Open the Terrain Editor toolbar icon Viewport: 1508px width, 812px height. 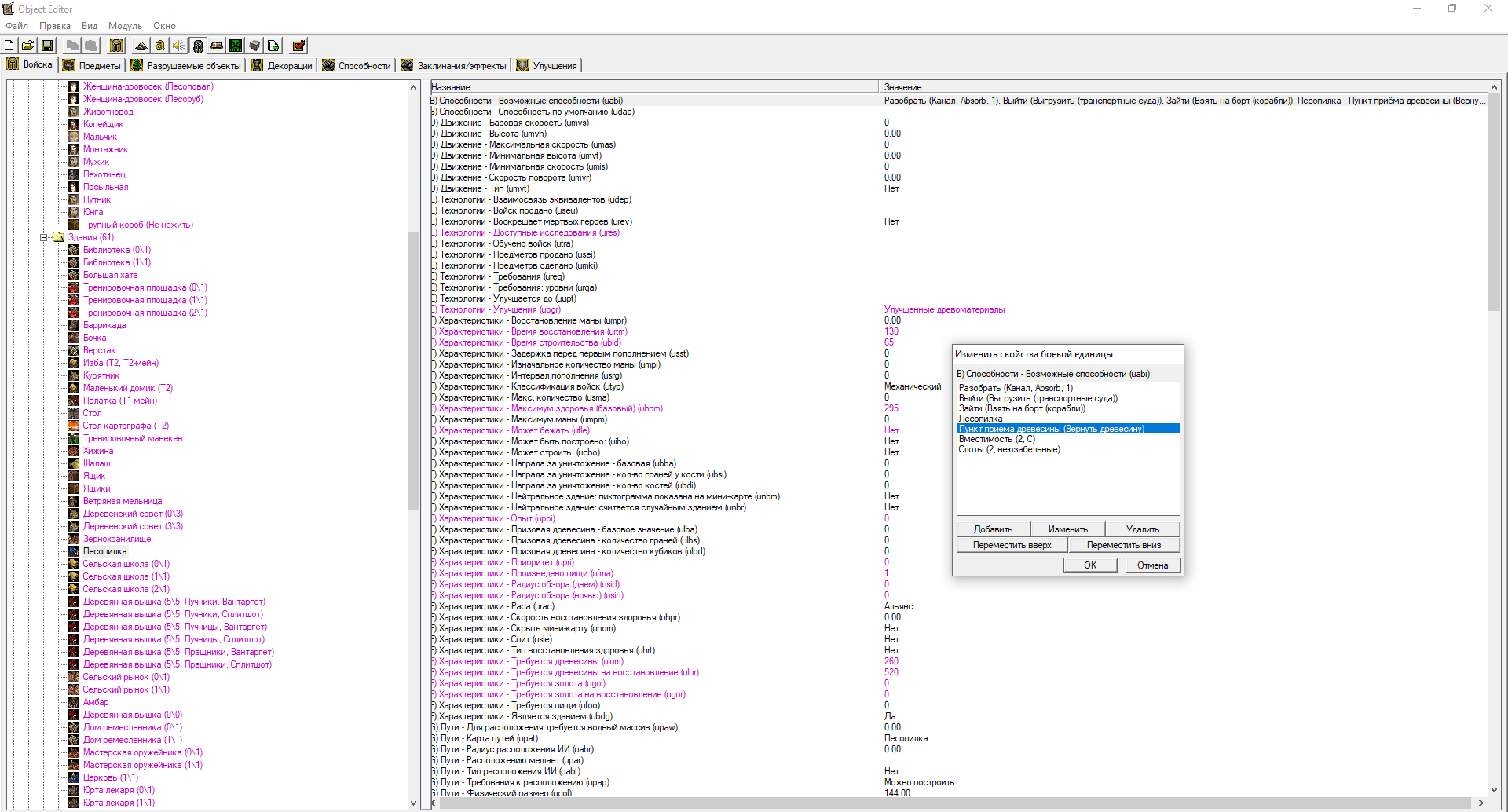point(141,46)
